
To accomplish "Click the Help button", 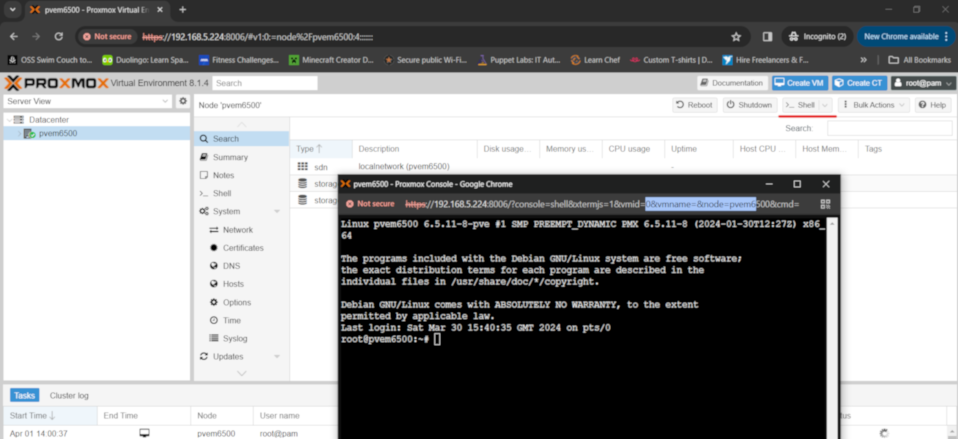I will pyautogui.click(x=932, y=105).
